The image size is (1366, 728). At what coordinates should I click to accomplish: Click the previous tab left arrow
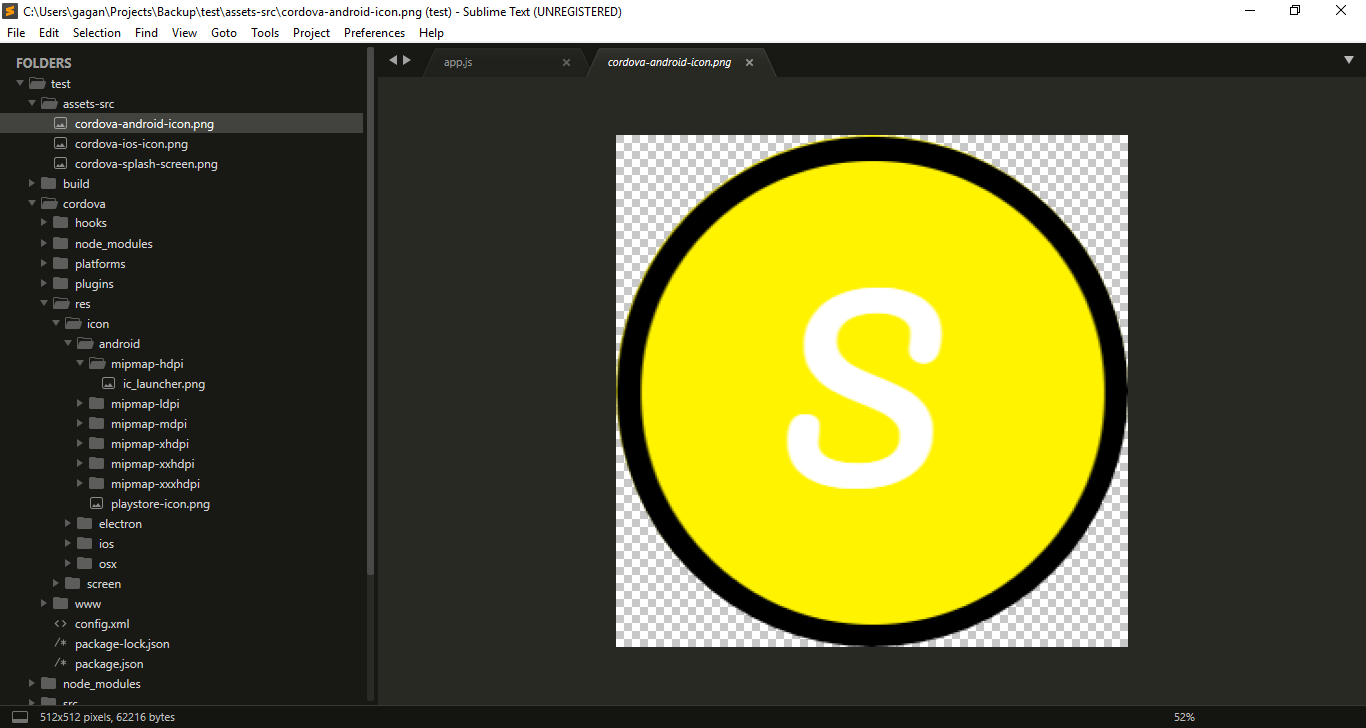(393, 60)
